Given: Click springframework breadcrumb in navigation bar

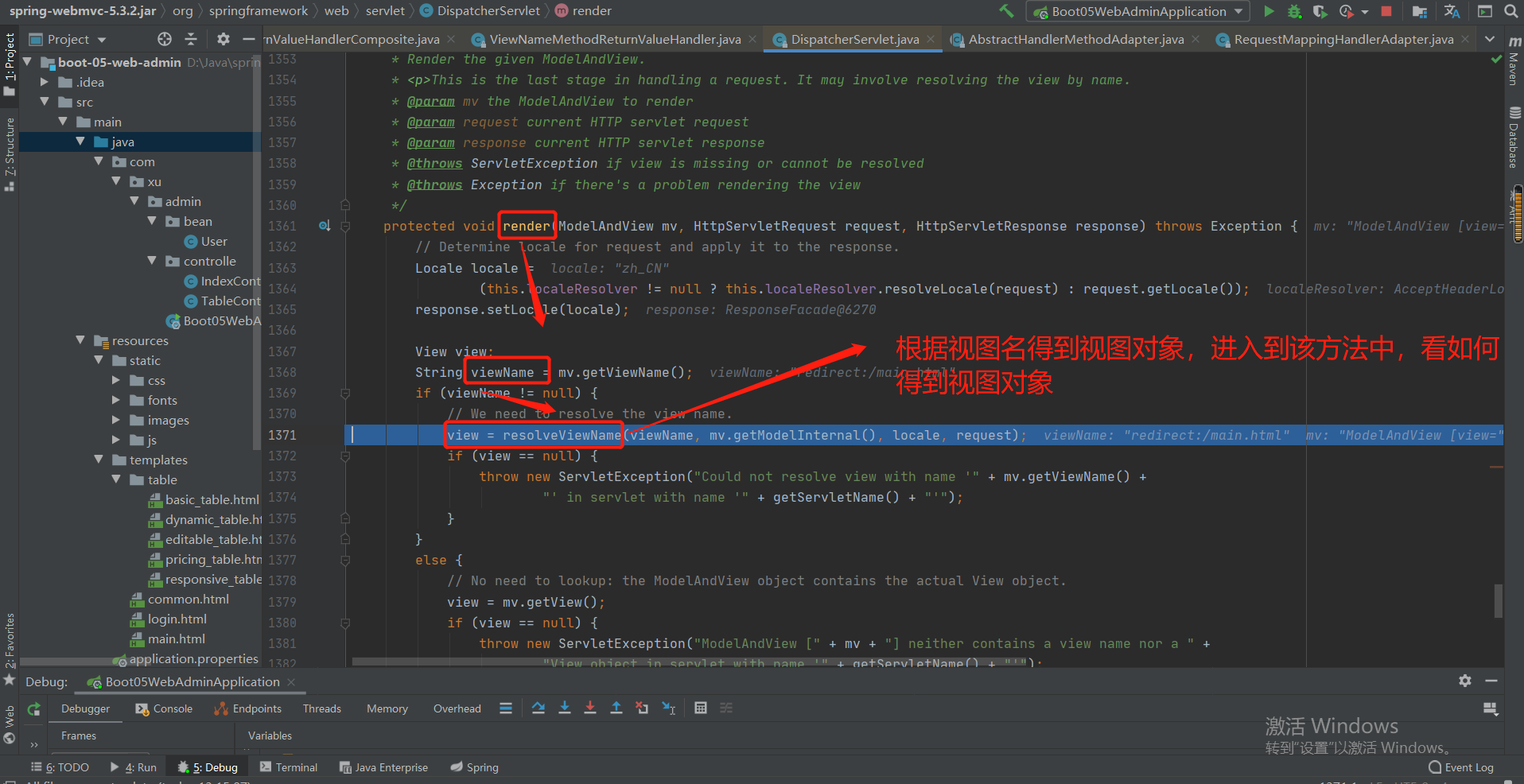Looking at the screenshot, I should pyautogui.click(x=258, y=11).
